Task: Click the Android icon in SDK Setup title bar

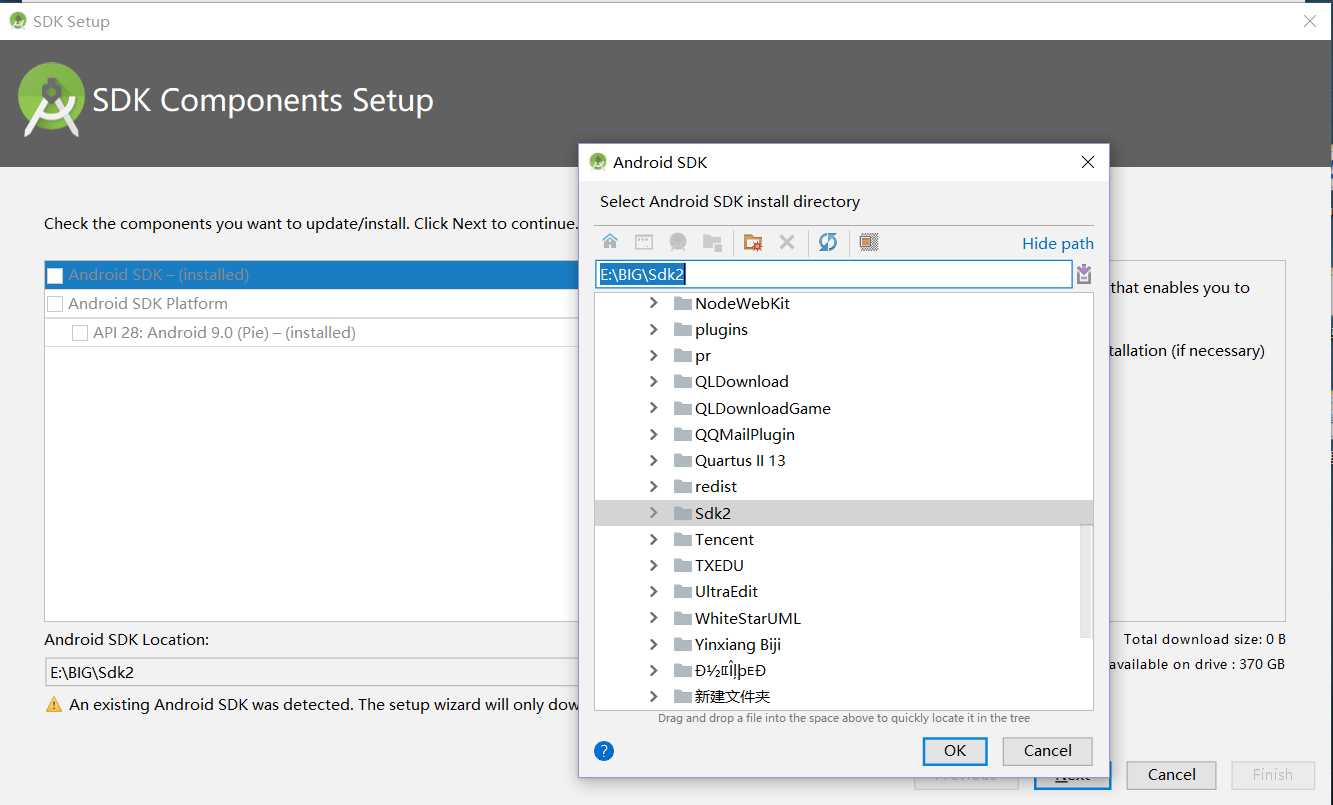Action: 18,21
